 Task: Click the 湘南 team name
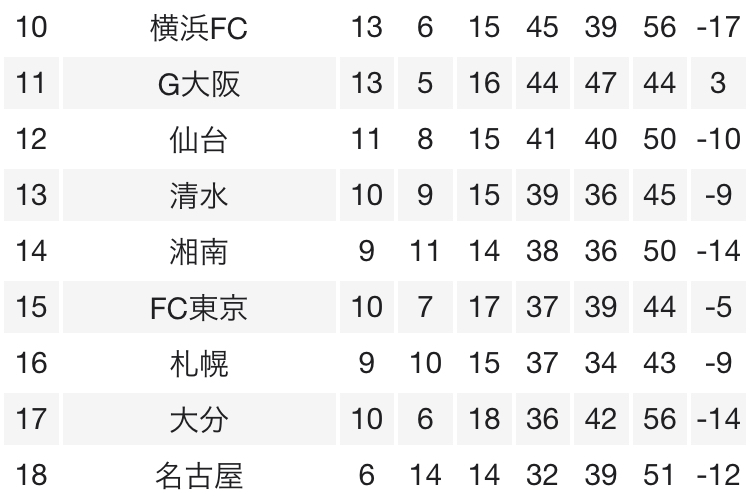[x=199, y=251]
